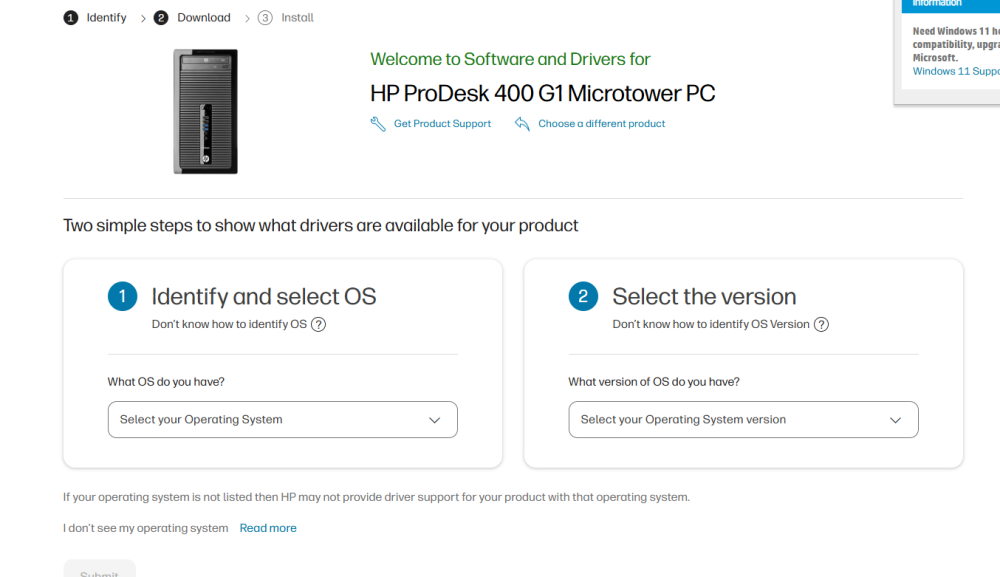The width and height of the screenshot is (1000, 577).
Task: Expand the OS version dropdown chevron arrow
Action: (x=896, y=420)
